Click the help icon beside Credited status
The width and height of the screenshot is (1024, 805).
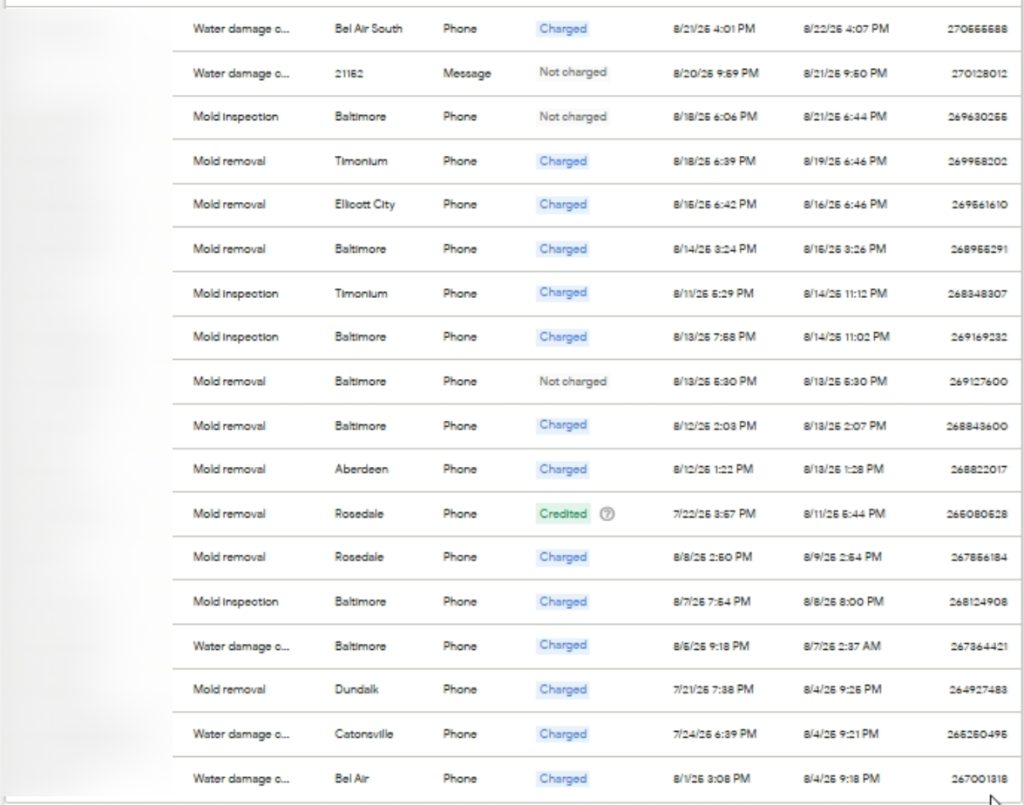click(x=607, y=514)
